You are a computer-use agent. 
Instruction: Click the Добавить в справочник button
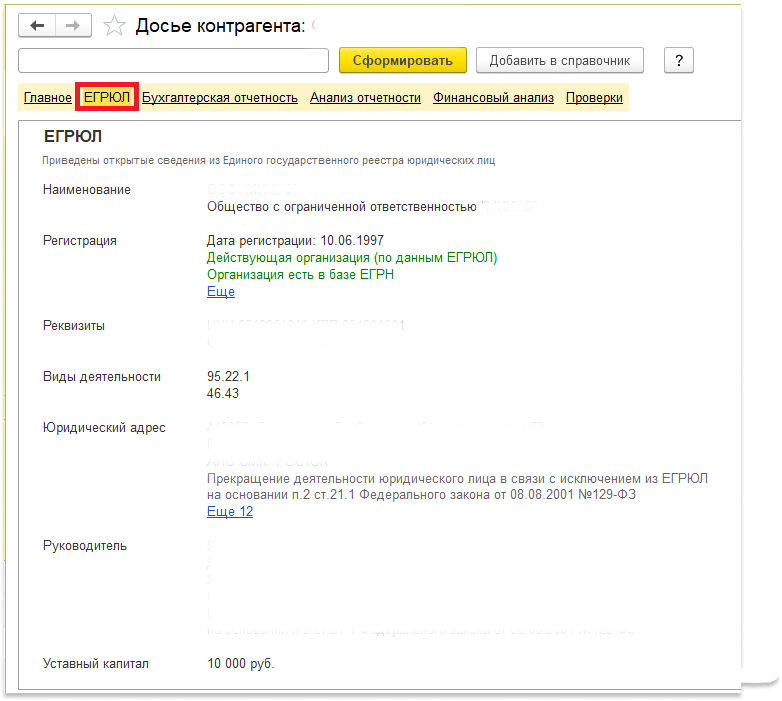point(559,61)
